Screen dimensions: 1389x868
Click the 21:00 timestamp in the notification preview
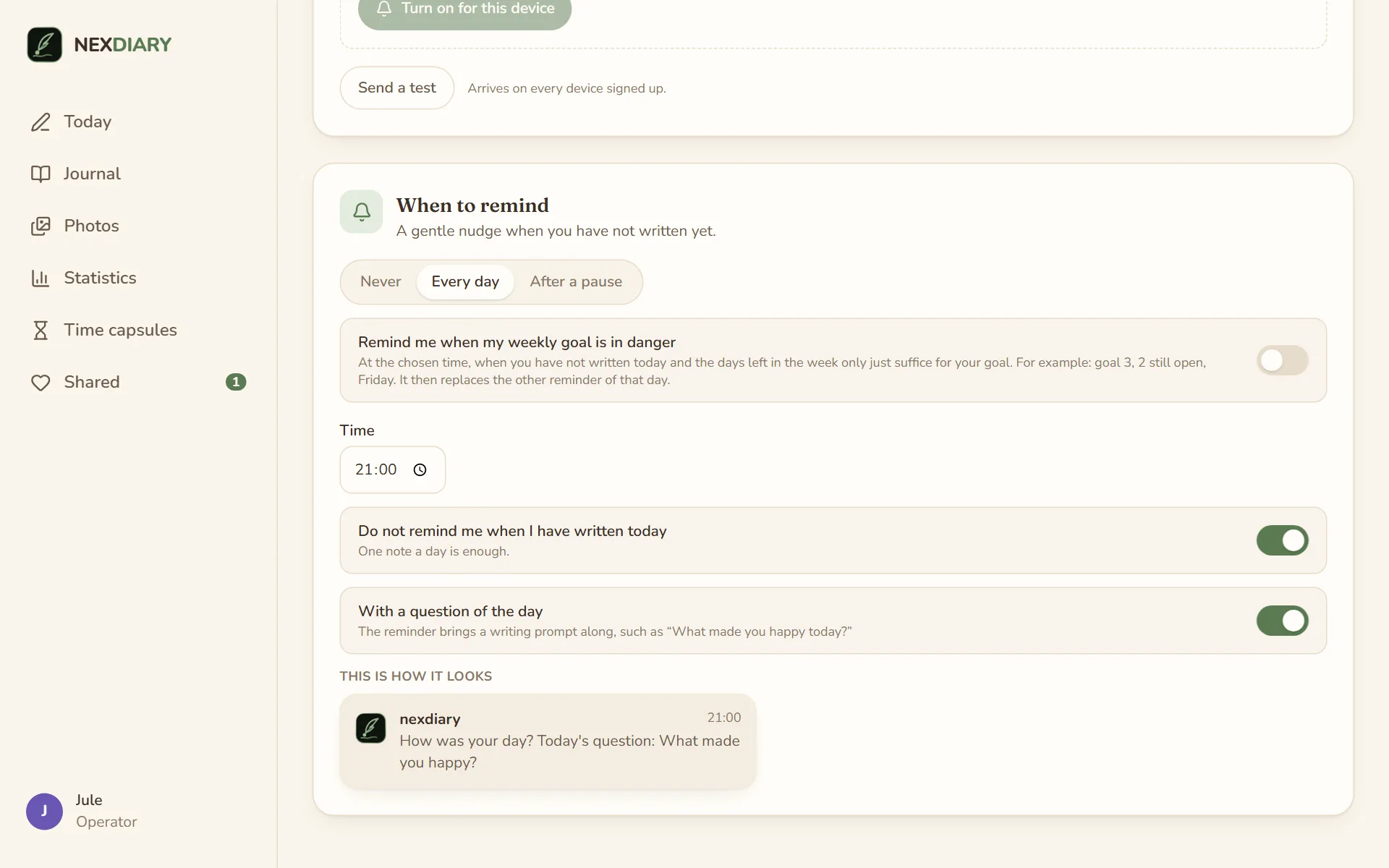tap(724, 718)
